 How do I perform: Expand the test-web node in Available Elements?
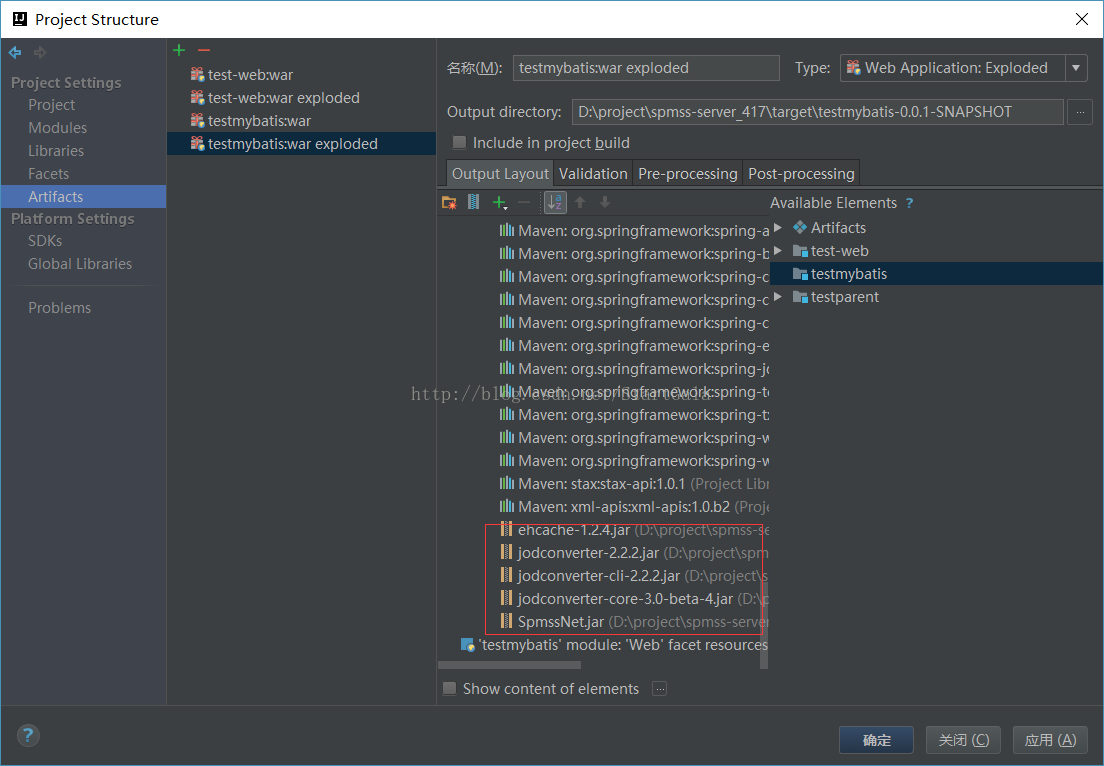(778, 250)
